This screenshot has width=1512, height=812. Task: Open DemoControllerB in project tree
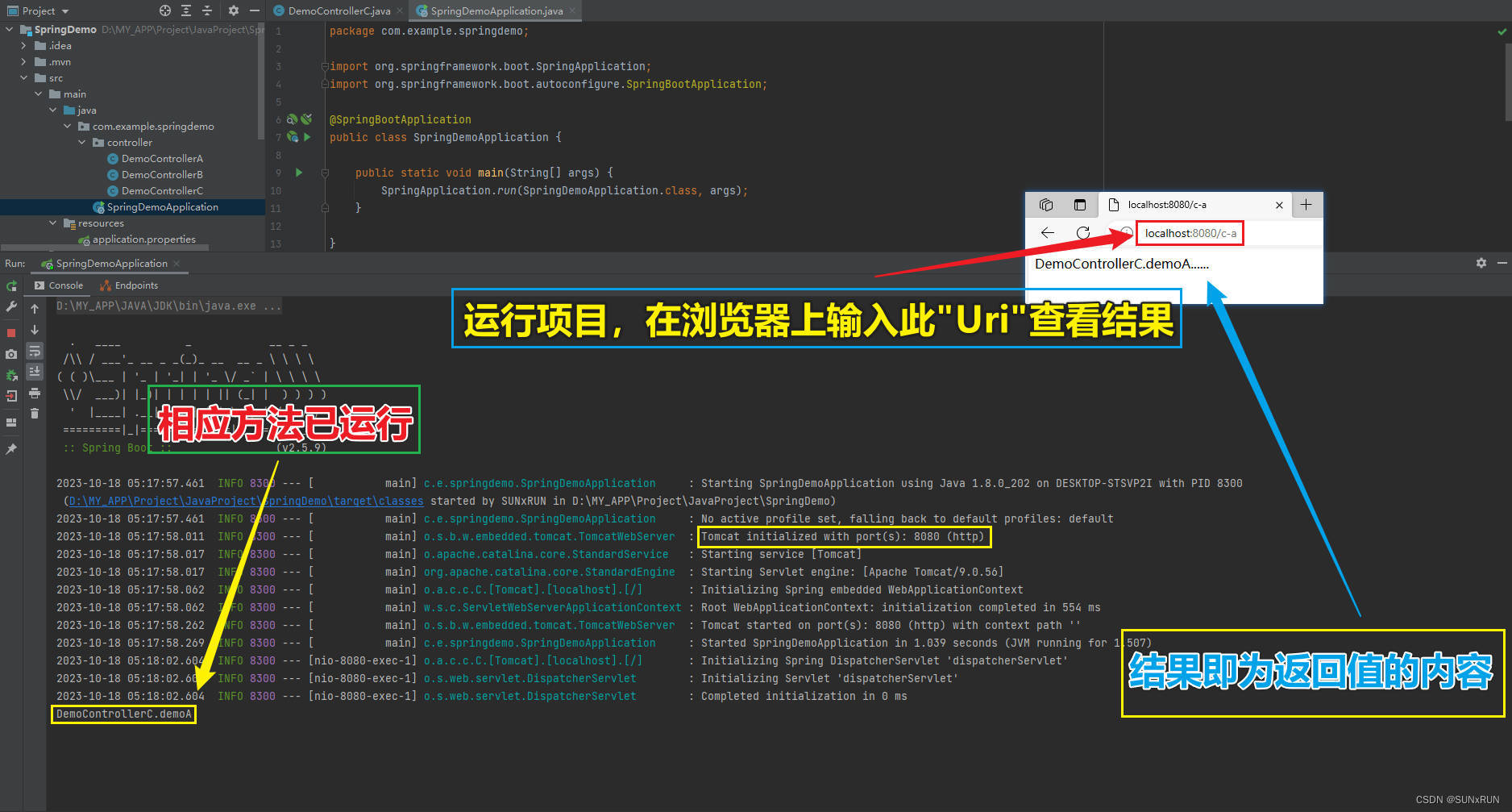tap(155, 175)
